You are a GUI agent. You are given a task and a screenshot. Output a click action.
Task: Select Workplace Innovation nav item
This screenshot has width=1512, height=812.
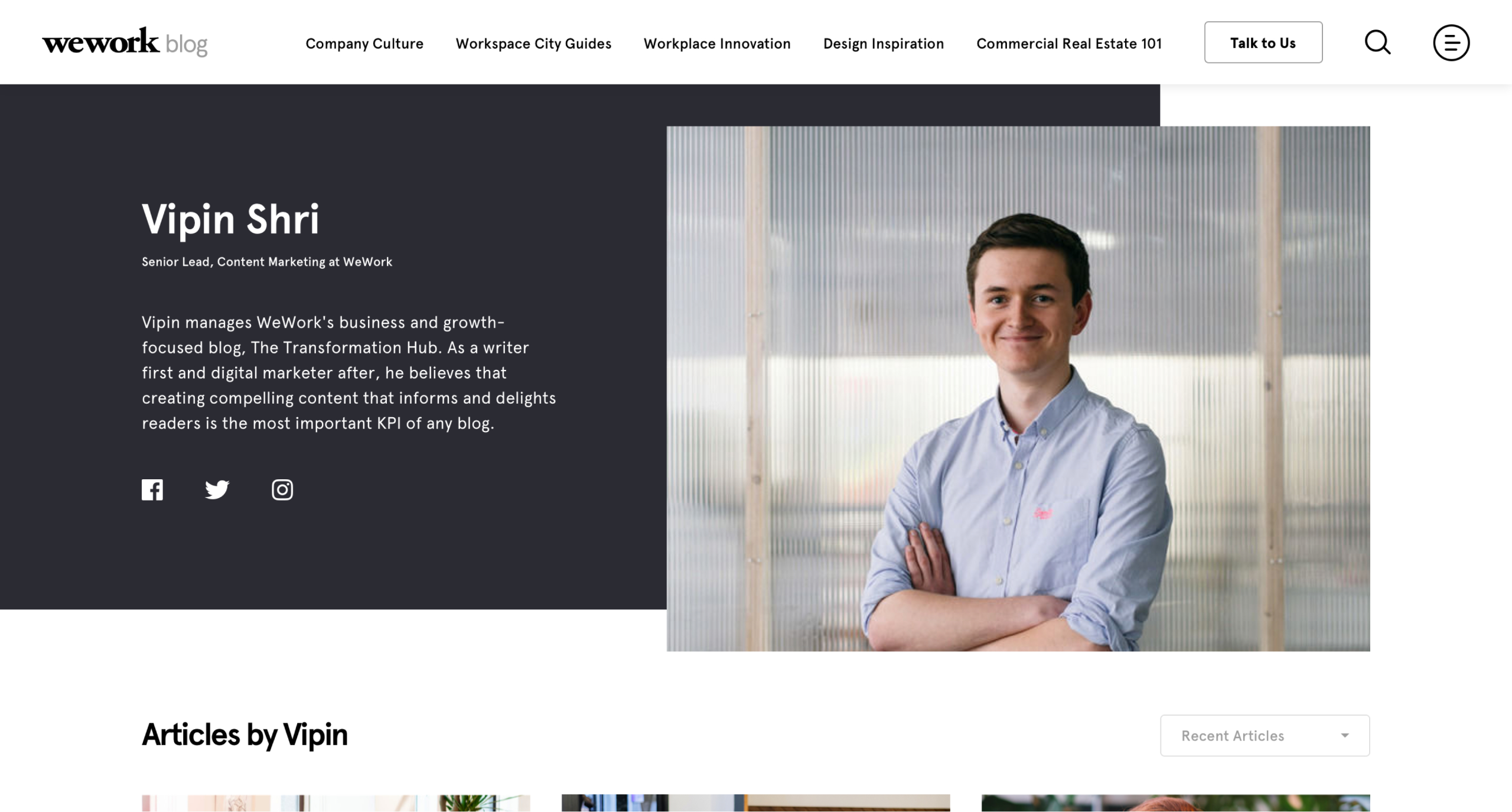(x=717, y=44)
